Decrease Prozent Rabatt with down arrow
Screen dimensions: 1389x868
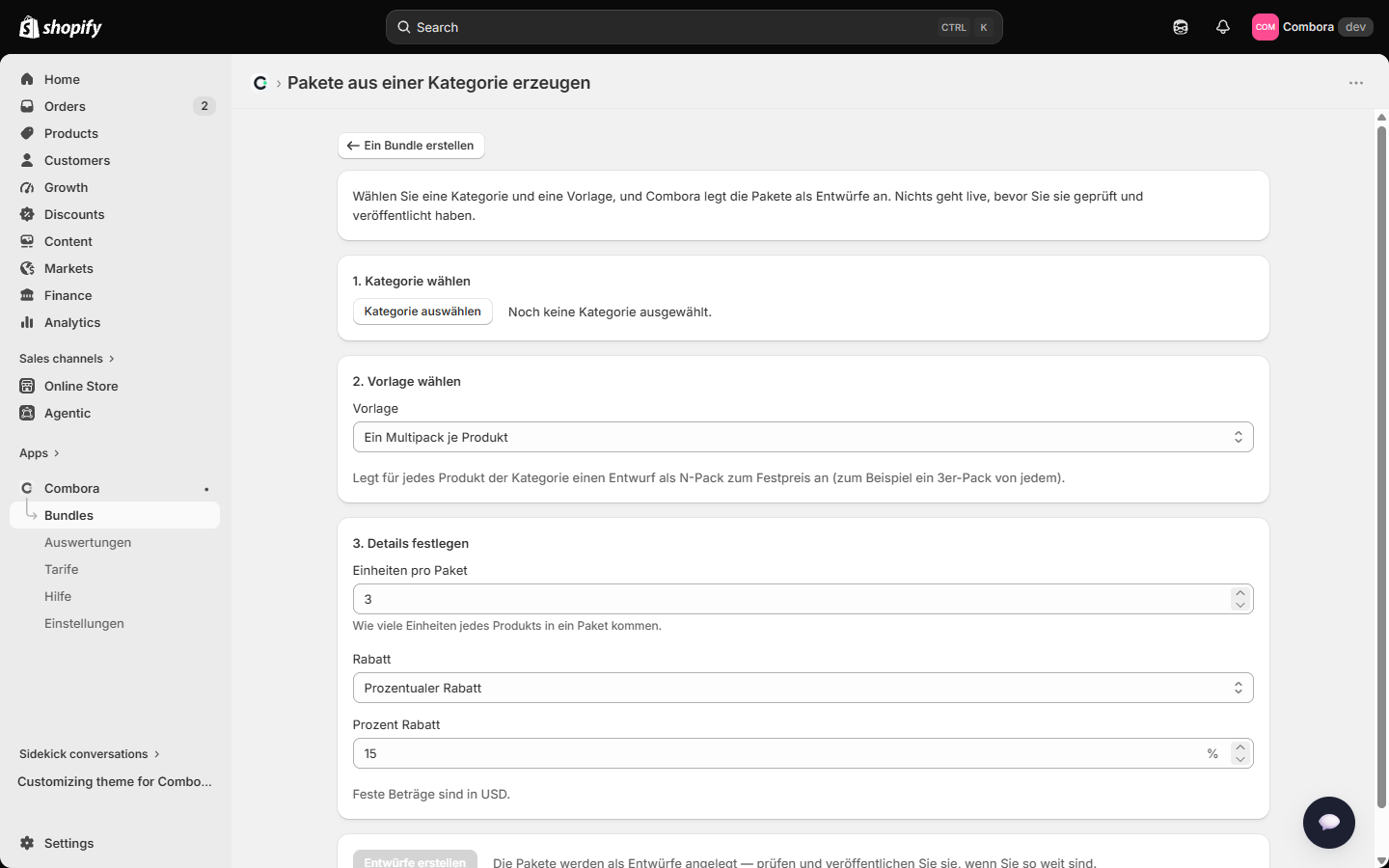[1240, 760]
